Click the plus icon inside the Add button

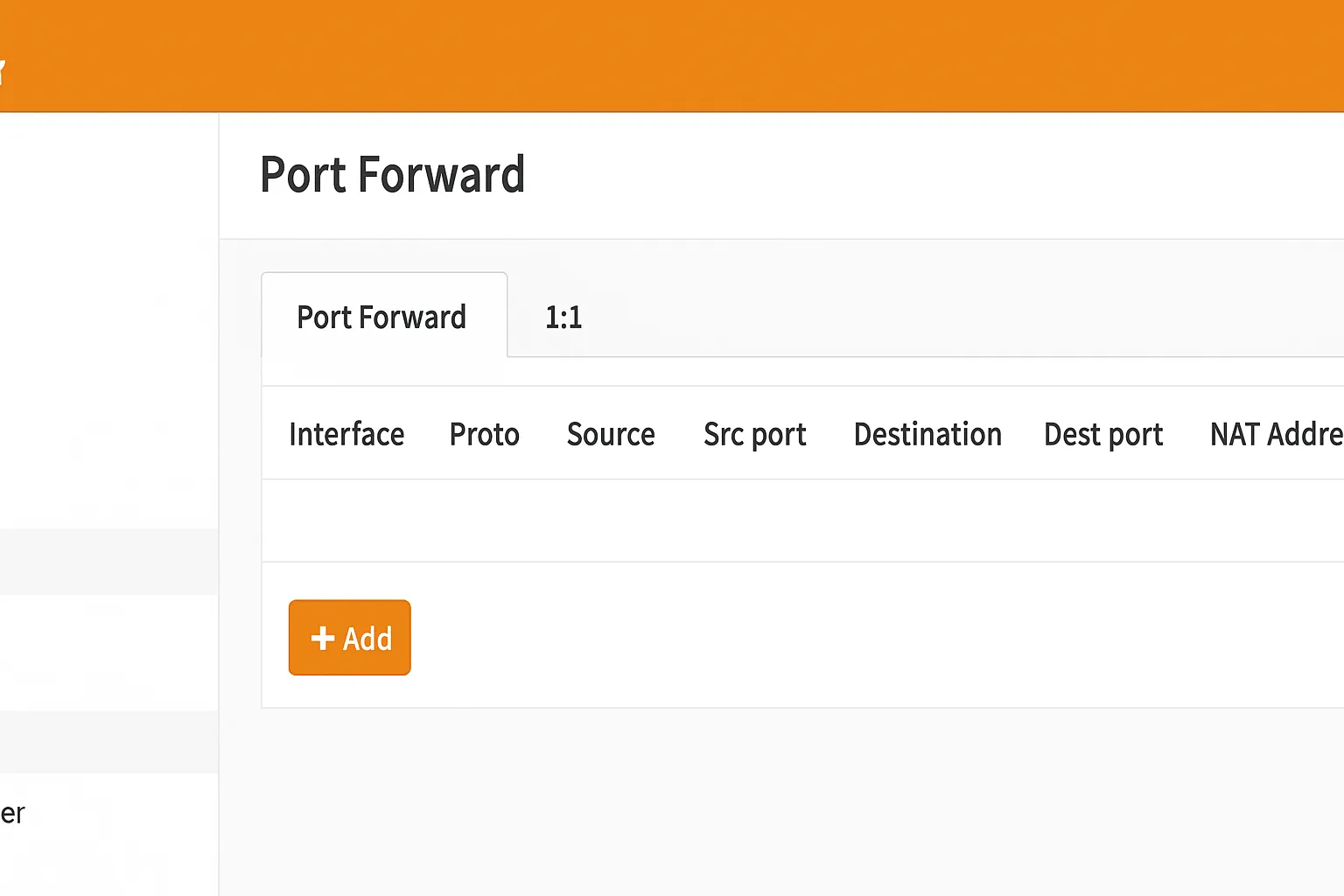322,638
